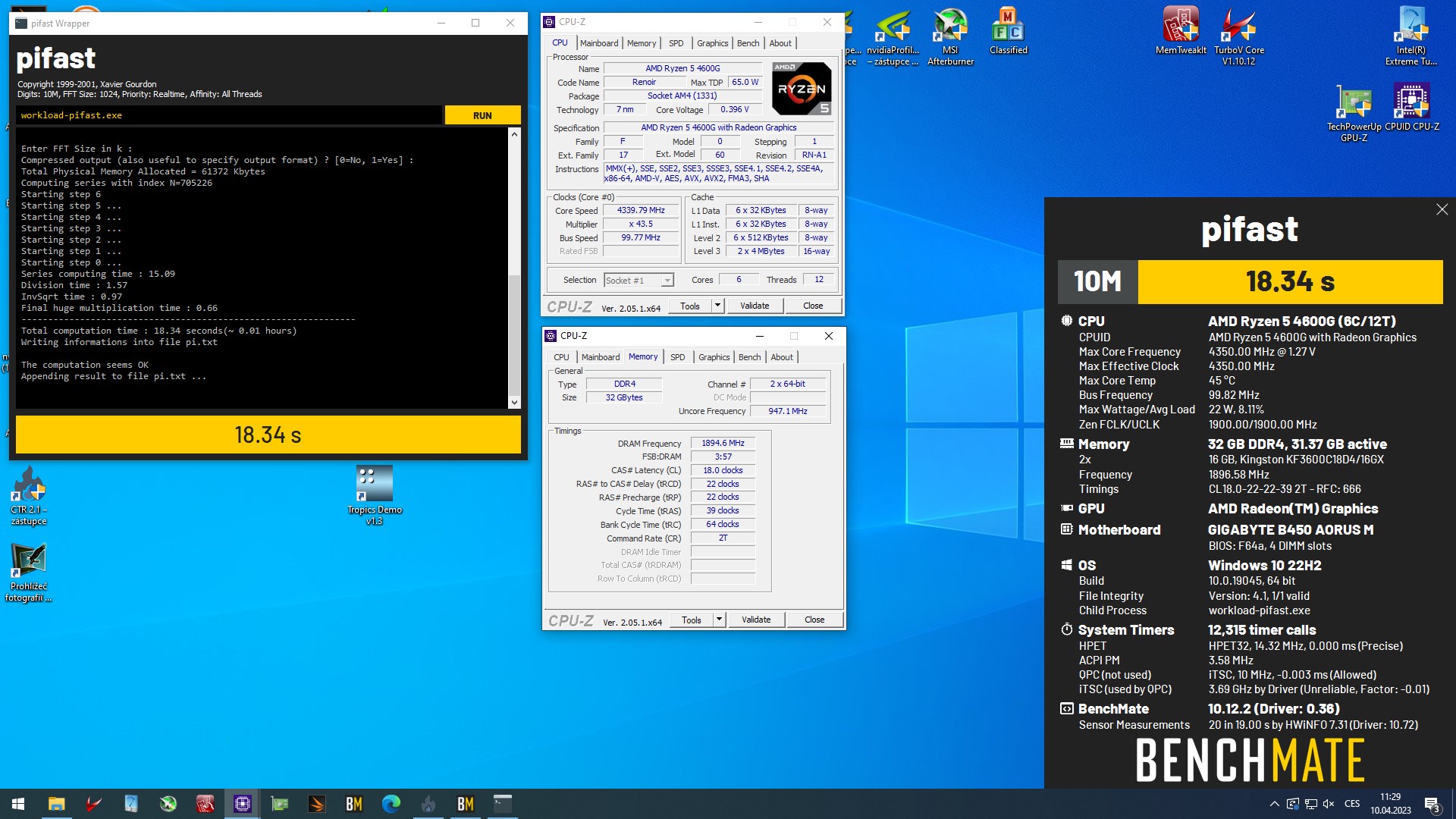Open the Windows Start menu
The width and height of the screenshot is (1456, 819).
(18, 804)
